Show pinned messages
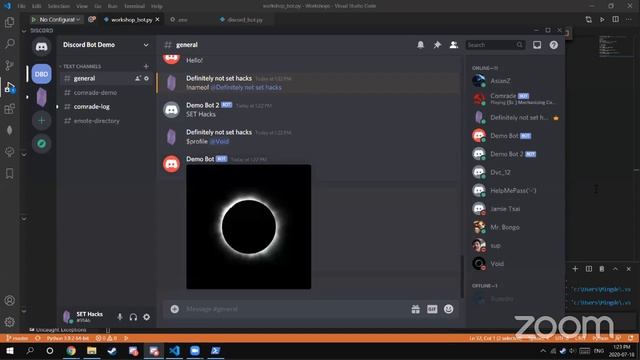The height and width of the screenshot is (360, 640). click(x=437, y=45)
